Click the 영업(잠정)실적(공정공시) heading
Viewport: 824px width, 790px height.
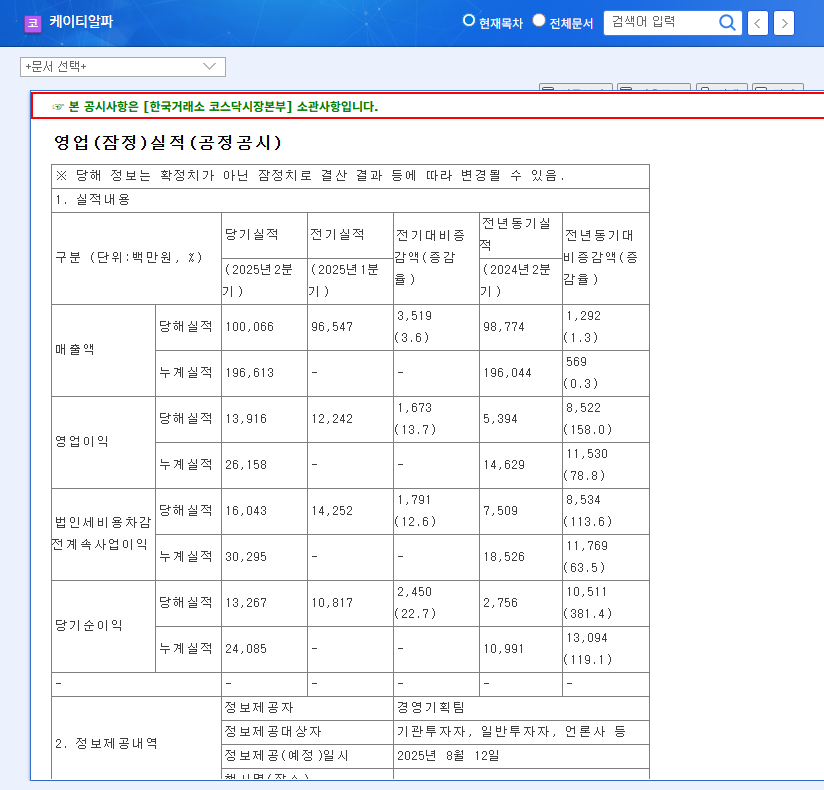click(x=167, y=142)
